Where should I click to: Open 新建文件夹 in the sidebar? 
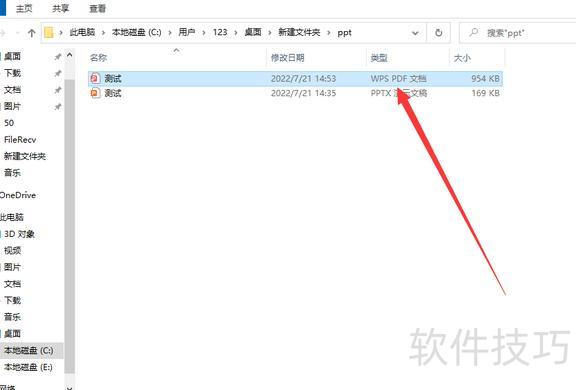coord(25,156)
